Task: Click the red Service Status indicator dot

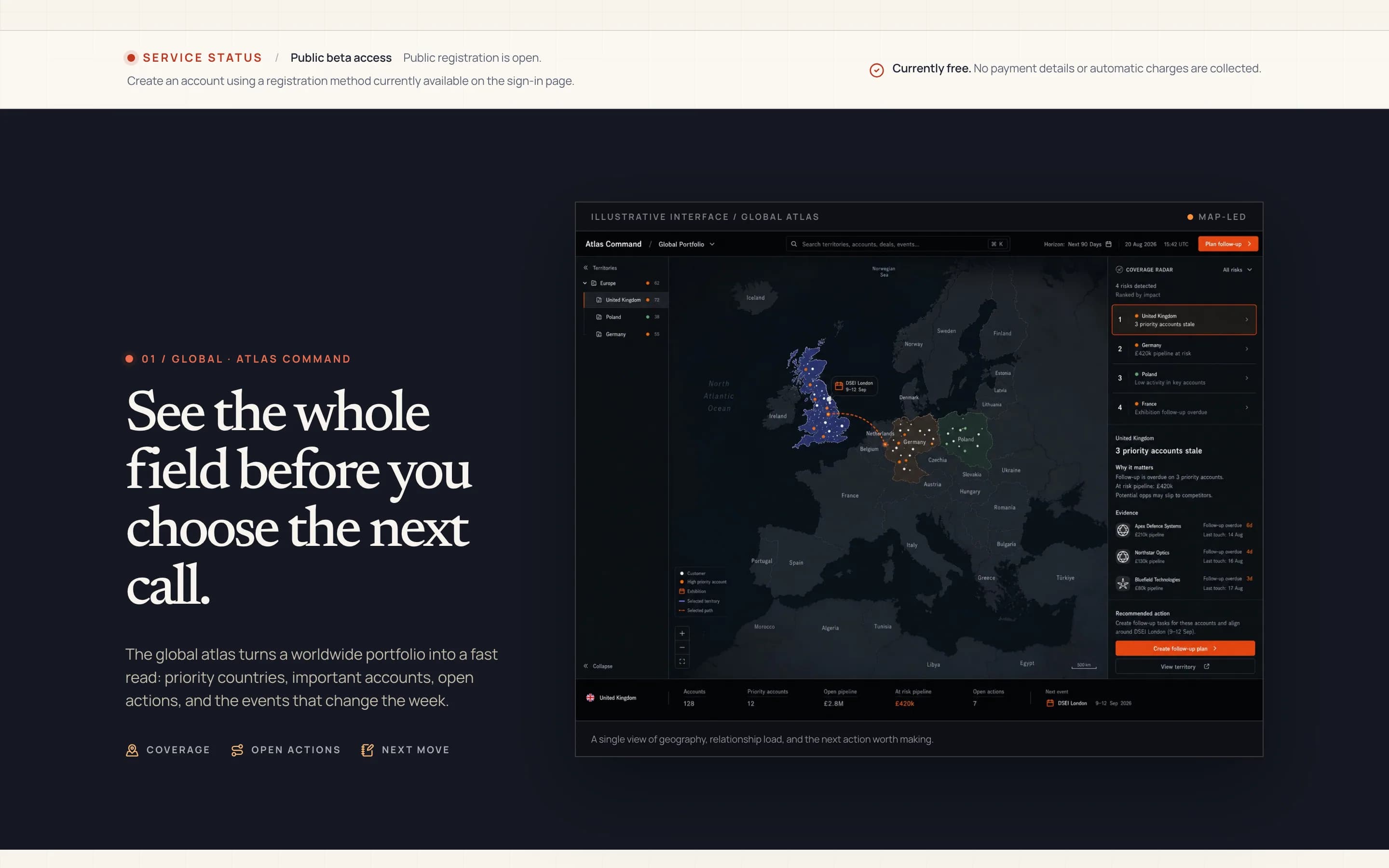Action: [131, 58]
